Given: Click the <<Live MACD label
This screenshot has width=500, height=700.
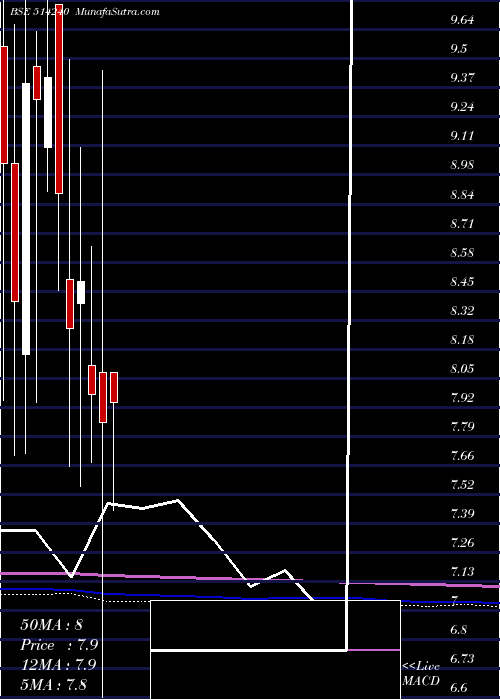Looking at the screenshot, I should [x=421, y=674].
